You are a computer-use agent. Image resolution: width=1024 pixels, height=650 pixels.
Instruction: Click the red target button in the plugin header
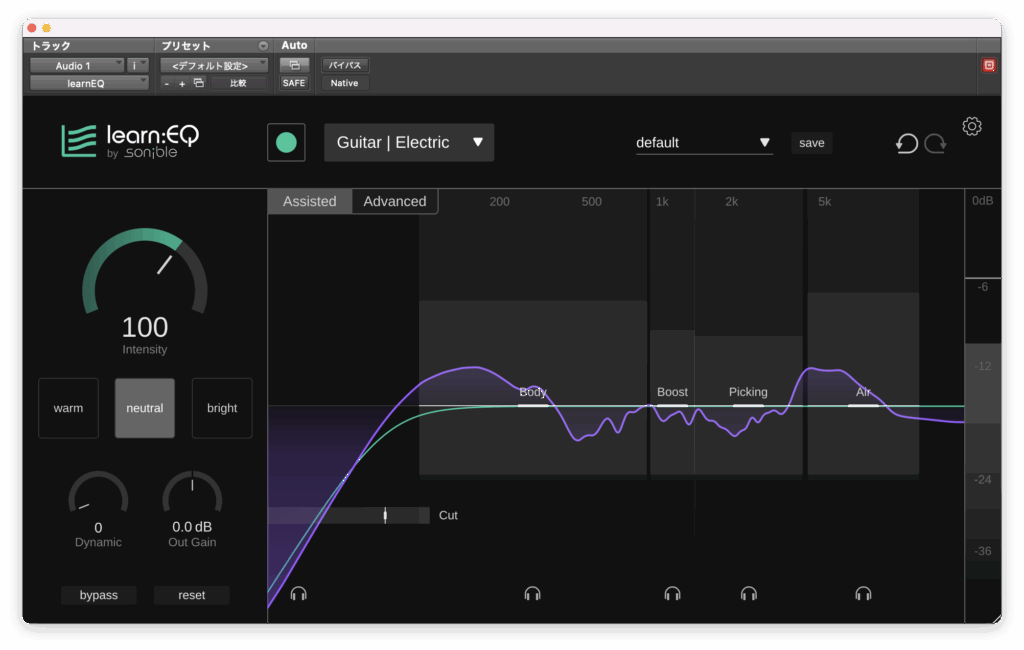point(989,65)
